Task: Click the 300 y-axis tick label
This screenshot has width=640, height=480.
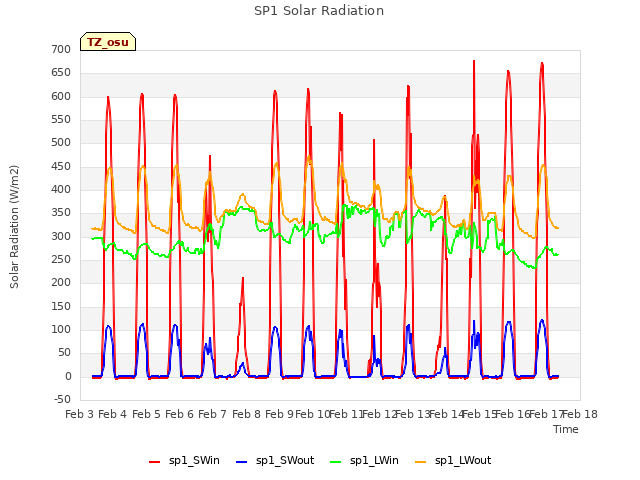Action: click(61, 236)
